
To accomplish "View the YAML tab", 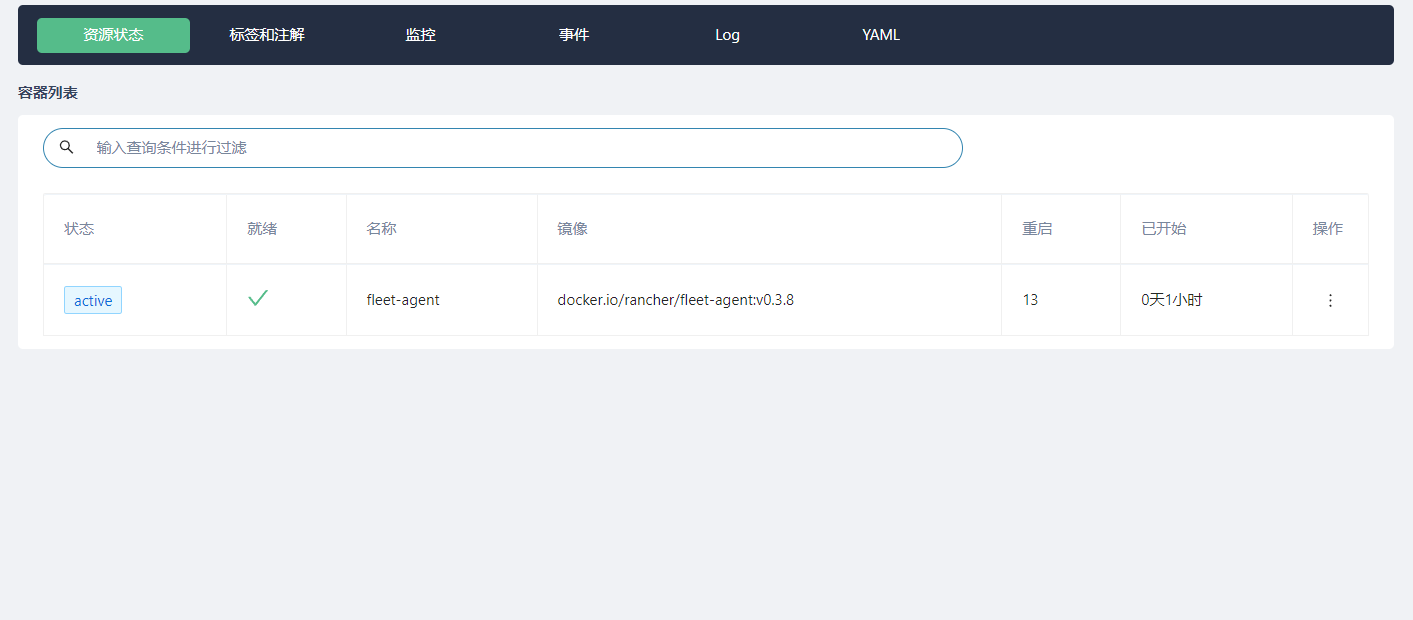I will (x=881, y=35).
